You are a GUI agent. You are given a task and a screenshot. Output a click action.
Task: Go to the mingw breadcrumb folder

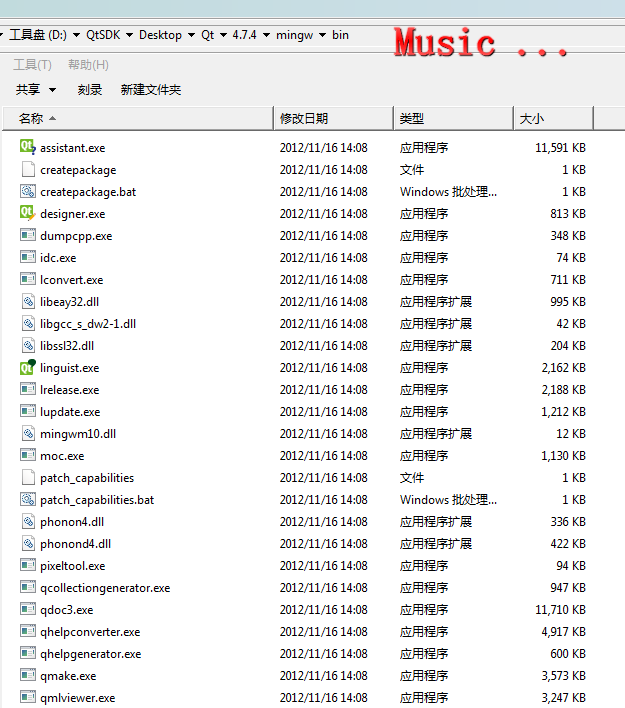point(294,35)
